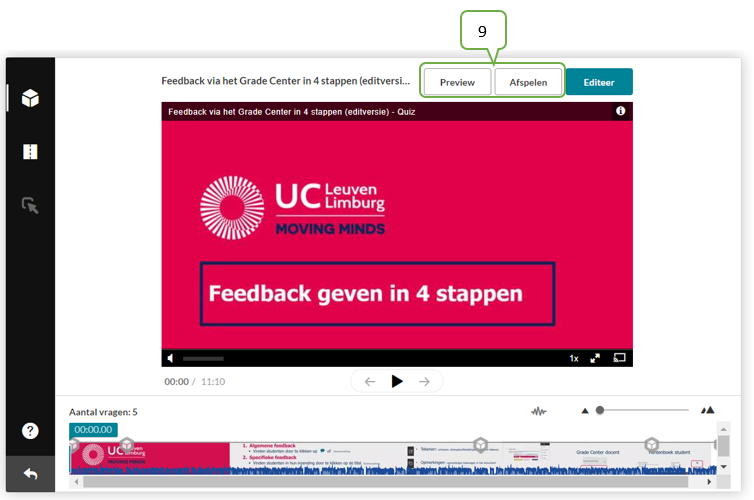Click the 'Aantal vragen: 5' label
754x500 pixels.
click(x=103, y=412)
